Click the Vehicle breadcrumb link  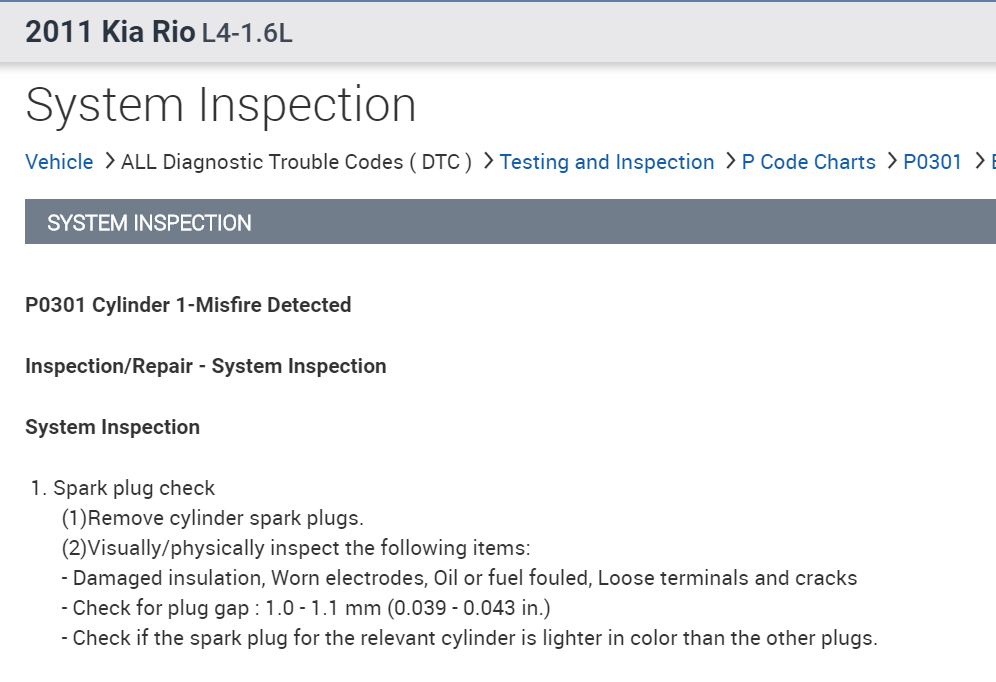pos(59,162)
